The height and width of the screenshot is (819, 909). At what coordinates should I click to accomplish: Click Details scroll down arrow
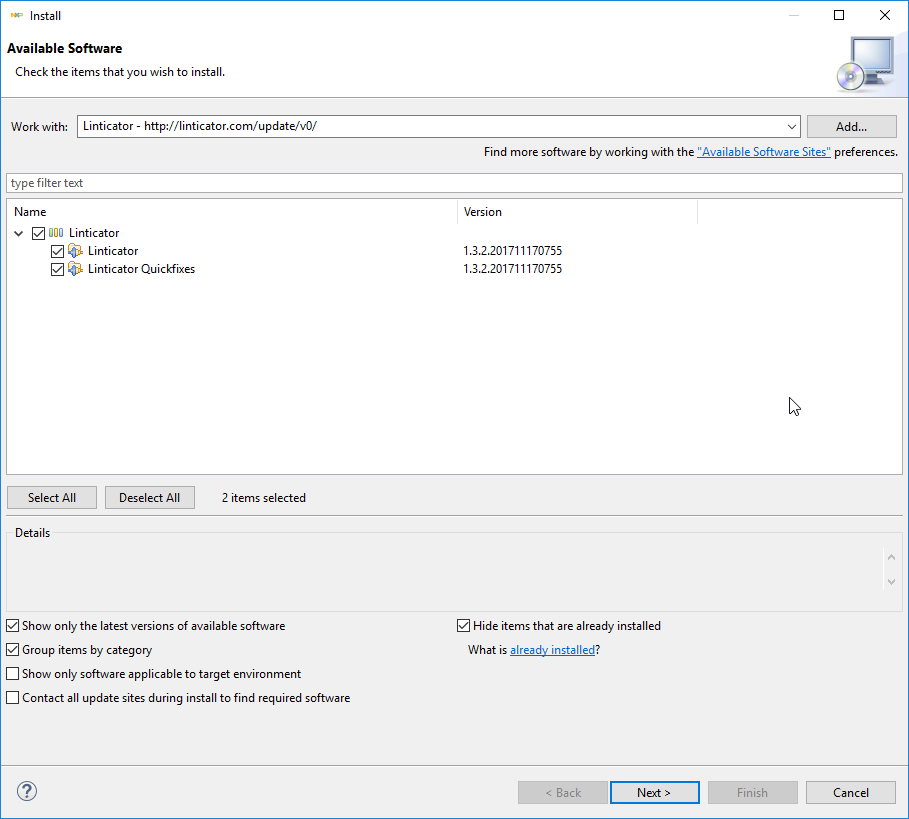[x=892, y=582]
